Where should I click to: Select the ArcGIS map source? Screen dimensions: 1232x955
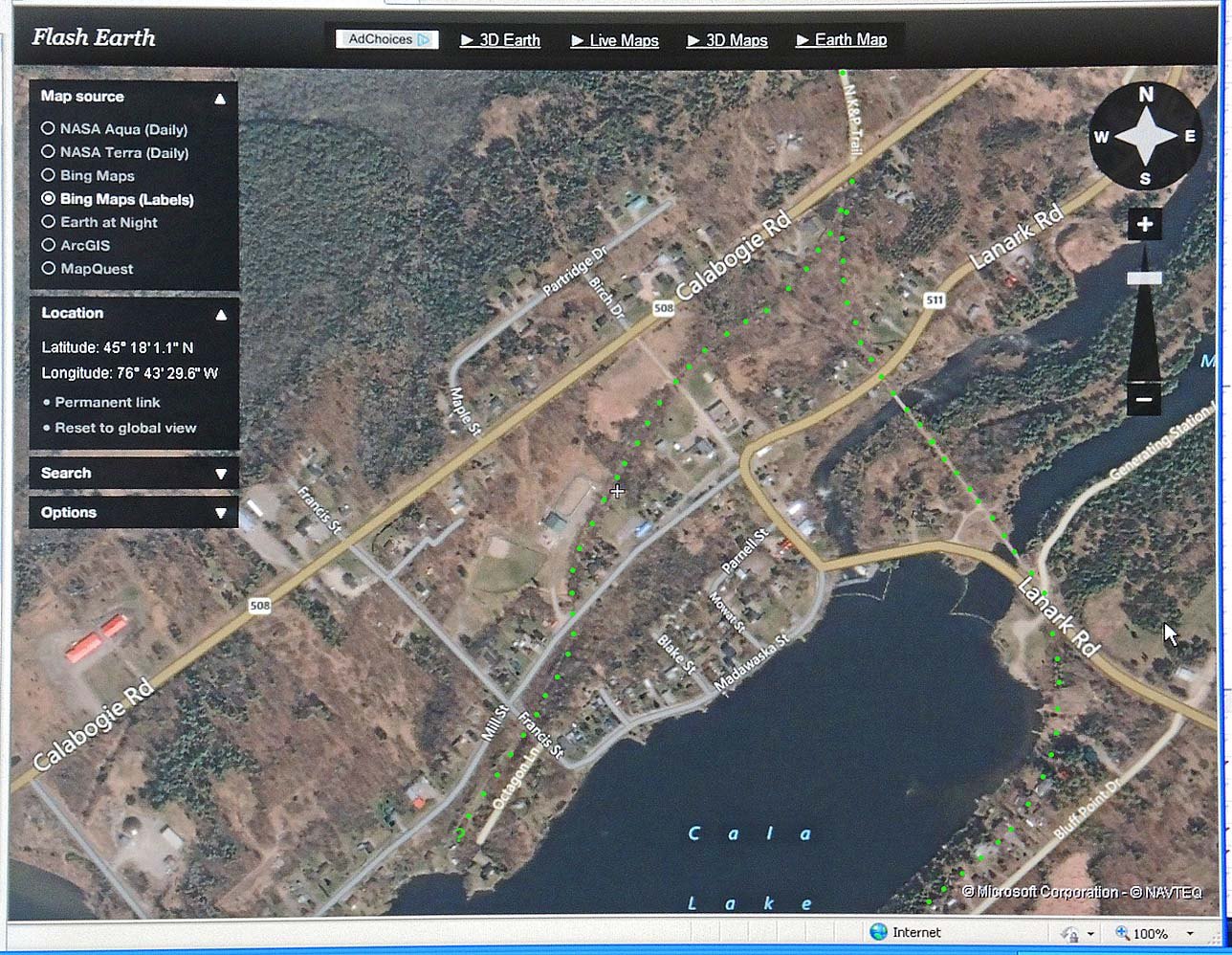[48, 245]
